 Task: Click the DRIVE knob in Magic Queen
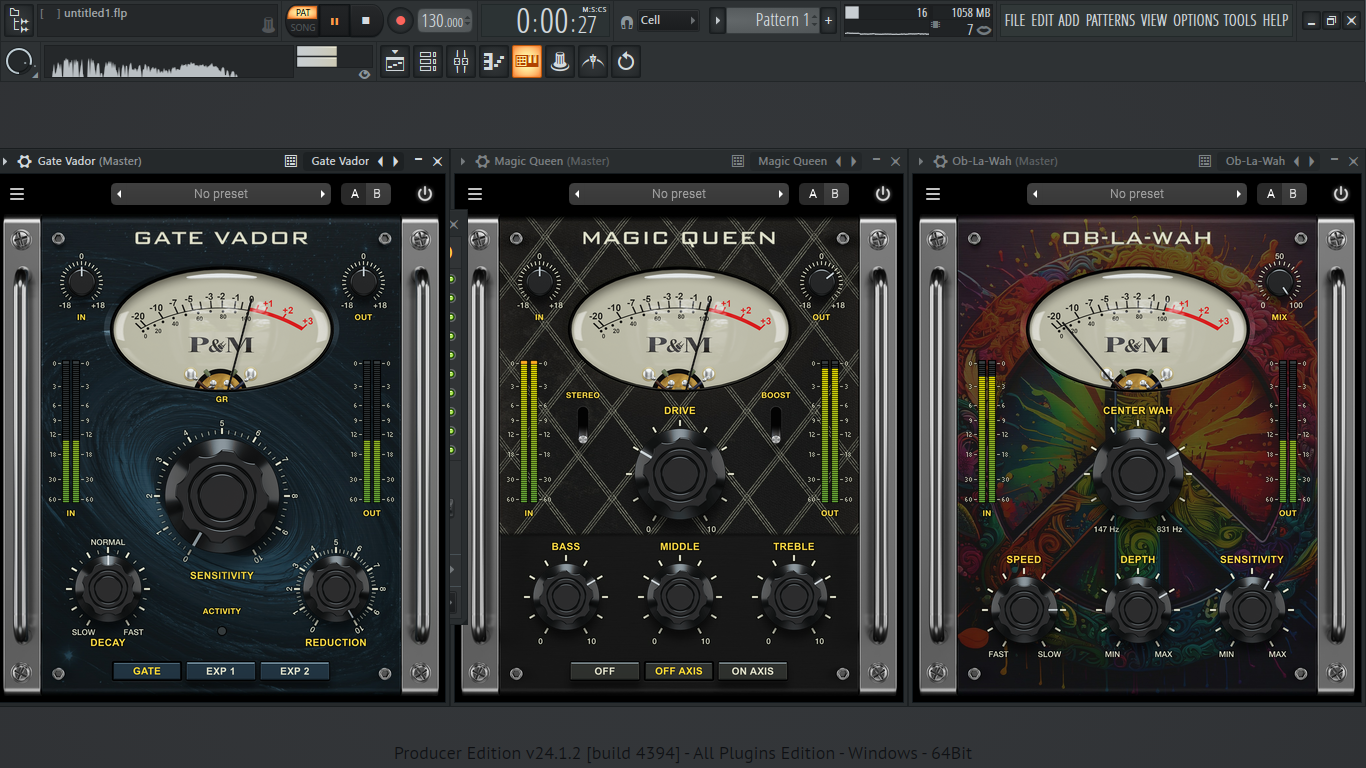pyautogui.click(x=679, y=473)
